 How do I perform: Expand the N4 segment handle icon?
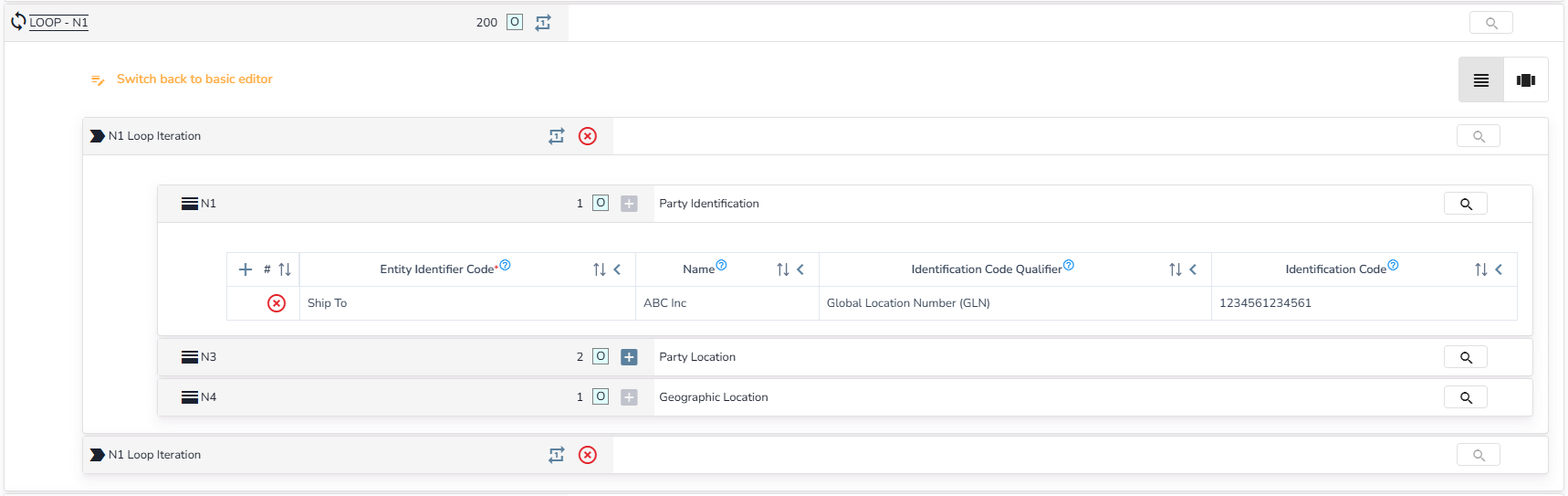(x=190, y=397)
